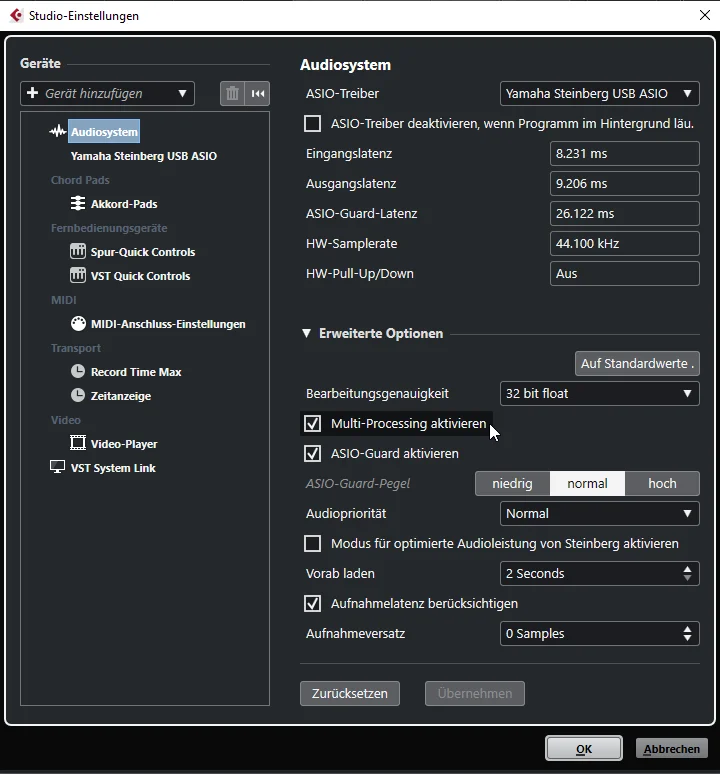Select the Video-Player film icon
This screenshot has height=774, width=720.
point(78,443)
